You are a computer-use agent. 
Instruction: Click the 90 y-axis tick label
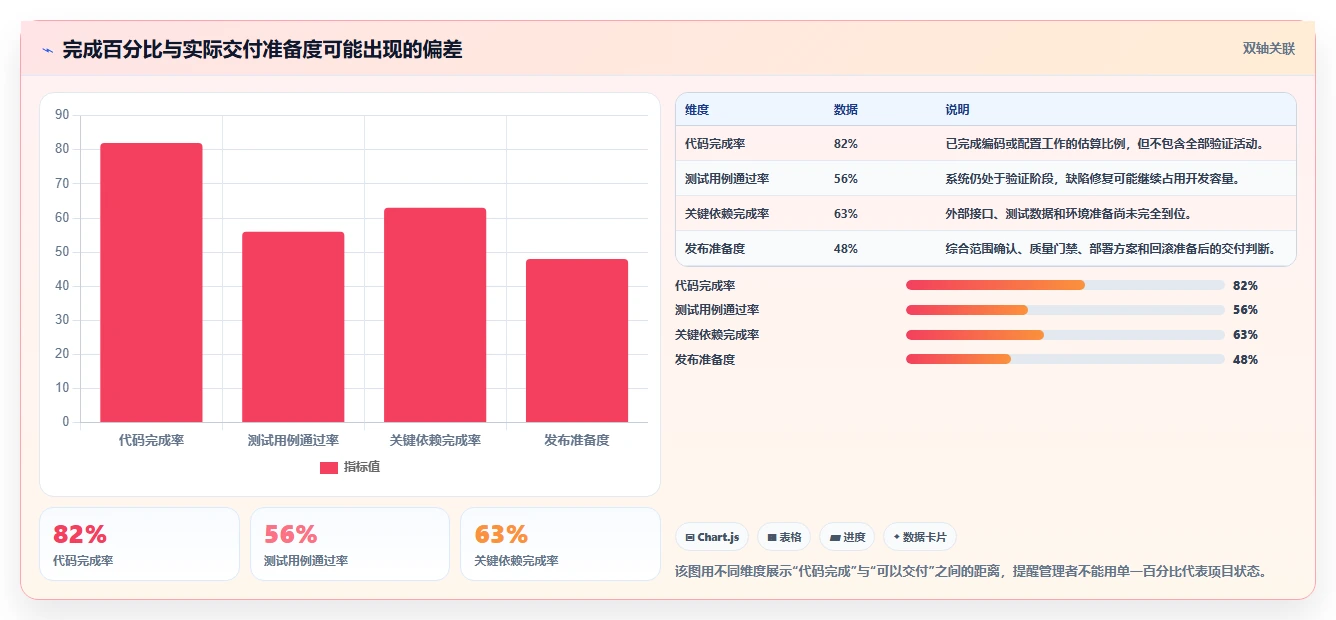62,115
